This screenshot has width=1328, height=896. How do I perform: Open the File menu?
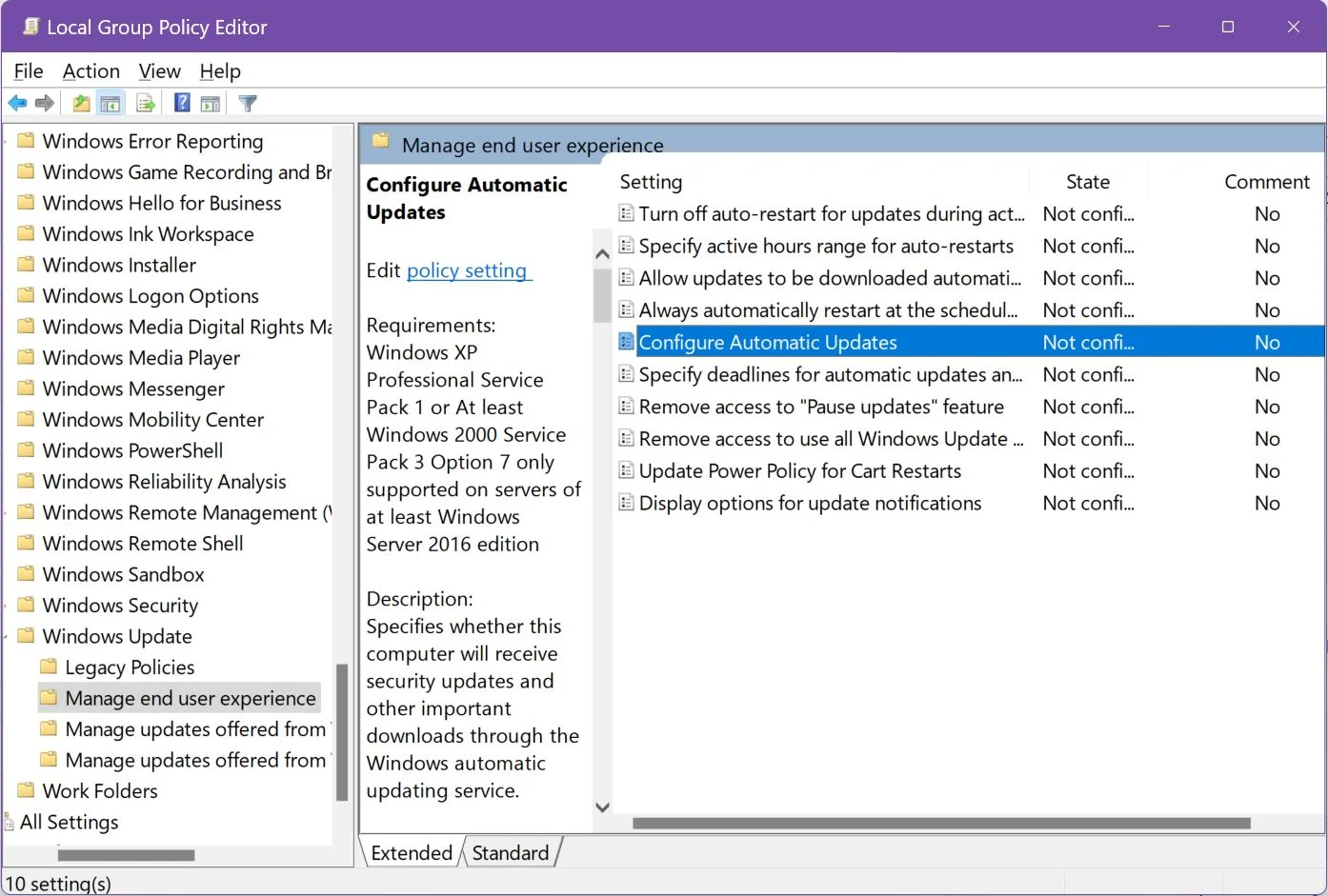tap(29, 71)
